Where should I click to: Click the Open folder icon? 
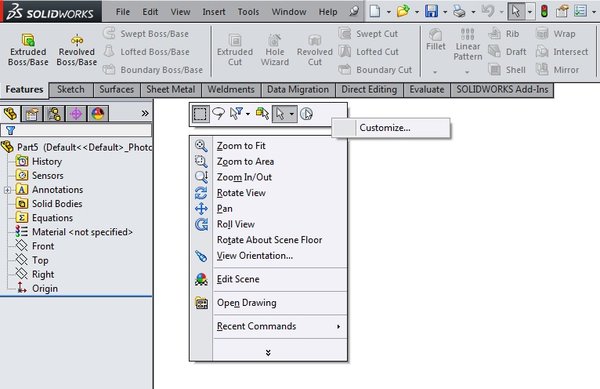[403, 11]
